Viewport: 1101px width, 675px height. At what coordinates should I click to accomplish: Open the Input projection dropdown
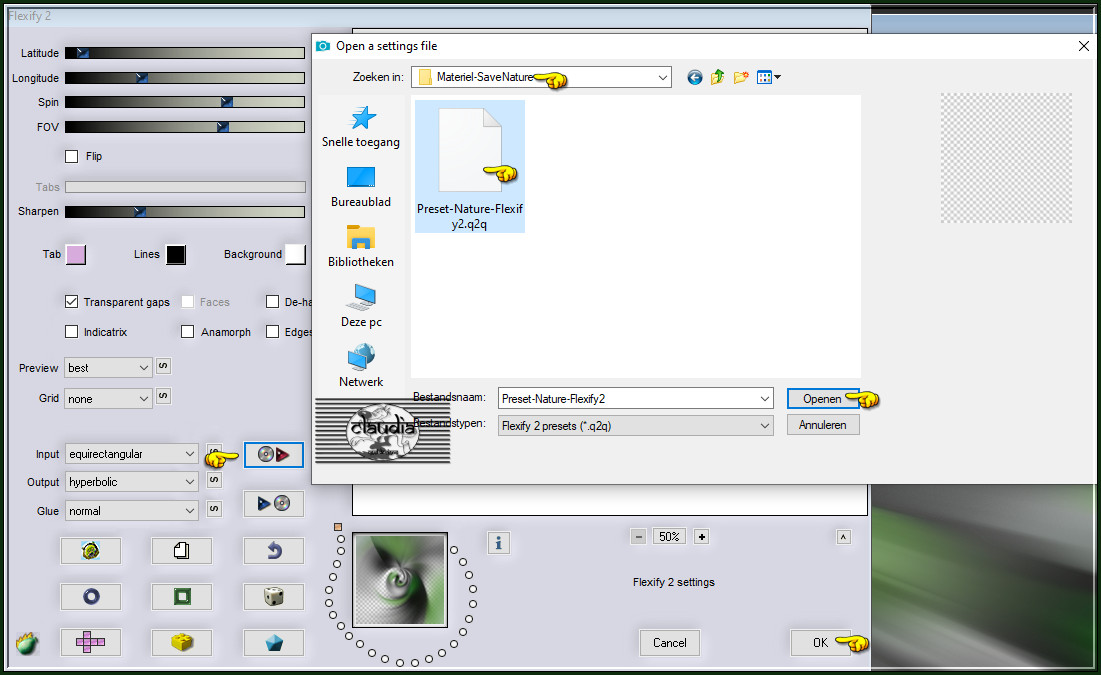pyautogui.click(x=131, y=454)
